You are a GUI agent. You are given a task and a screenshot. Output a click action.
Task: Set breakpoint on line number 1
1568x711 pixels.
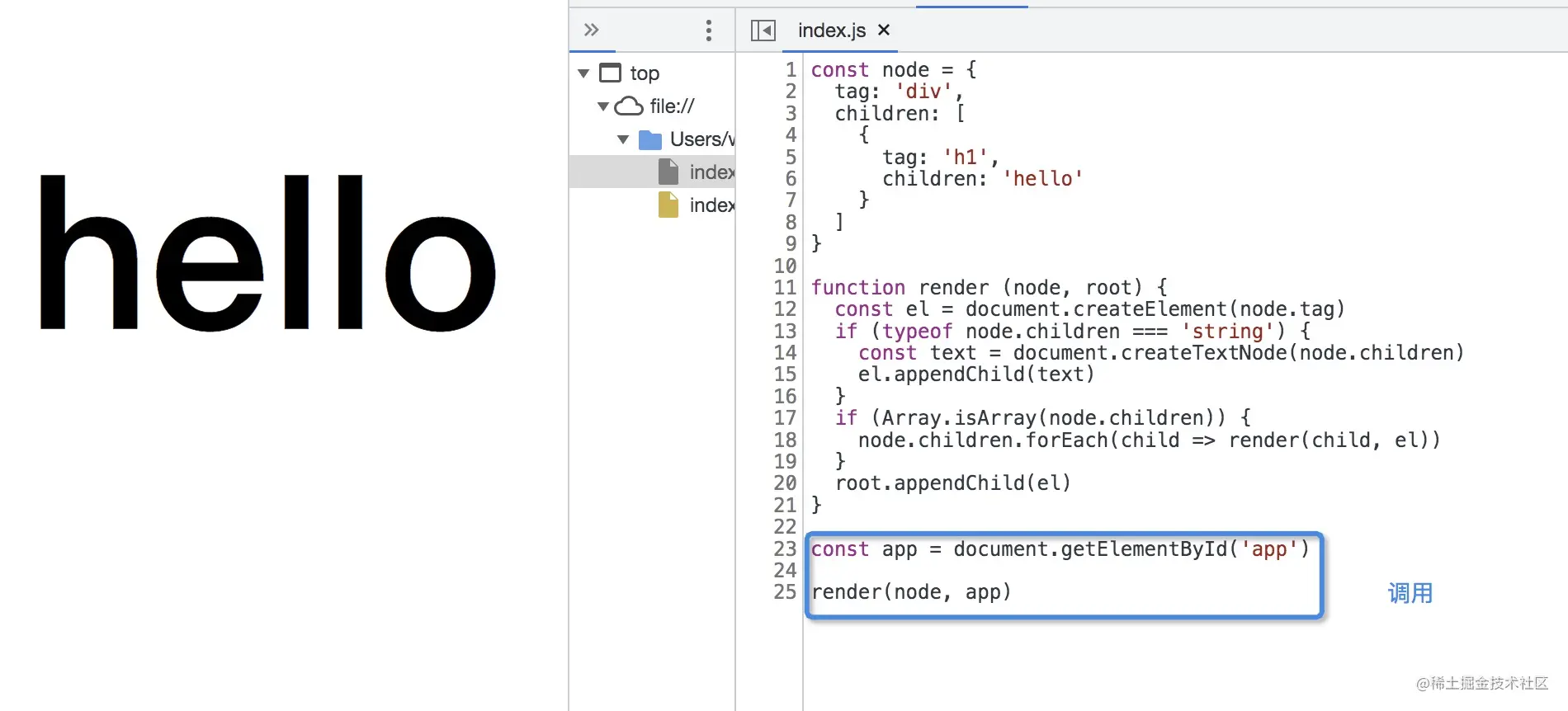point(791,70)
